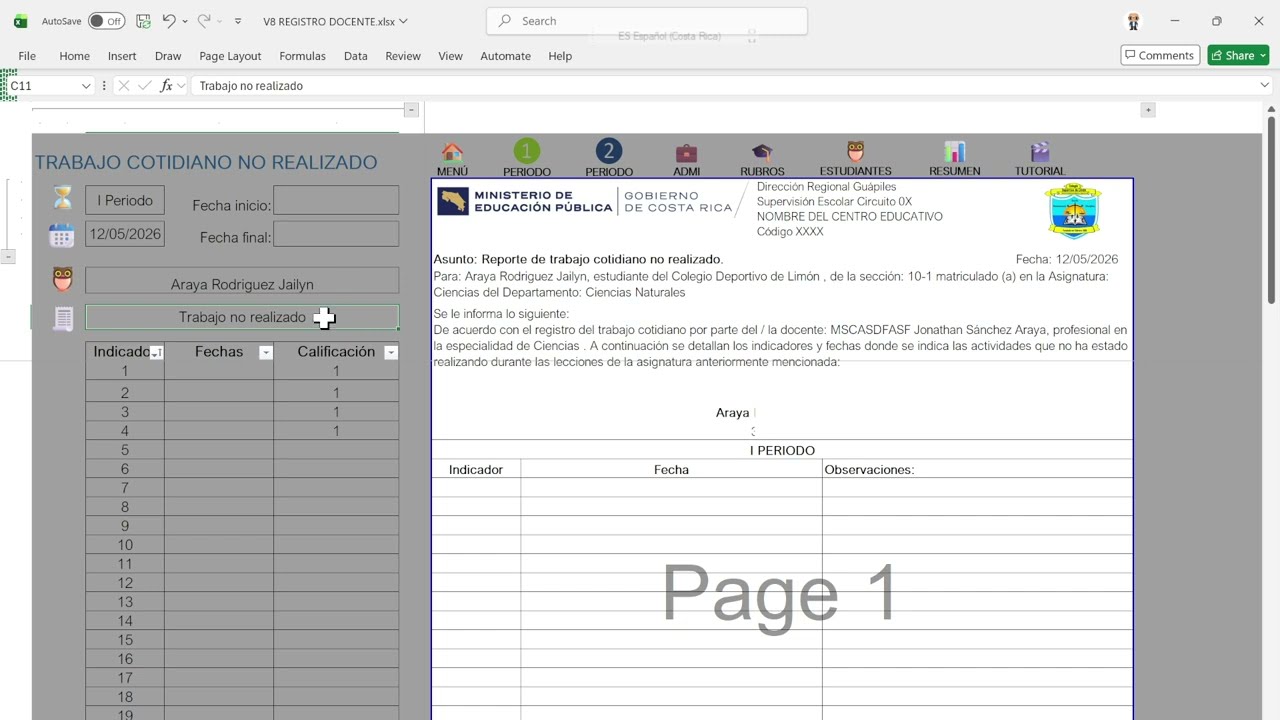Image resolution: width=1280 pixels, height=720 pixels.
Task: Click the Comments button
Action: [x=1160, y=55]
